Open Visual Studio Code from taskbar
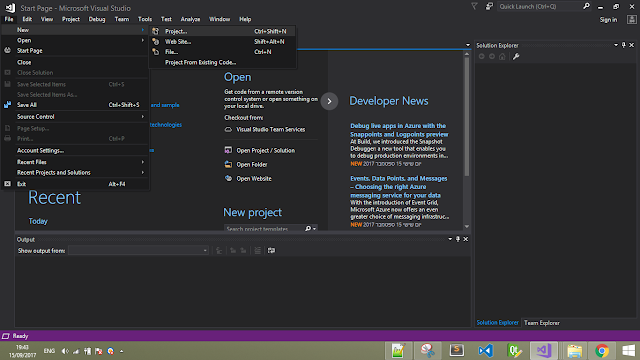Image resolution: width=640 pixels, height=360 pixels. tap(485, 350)
